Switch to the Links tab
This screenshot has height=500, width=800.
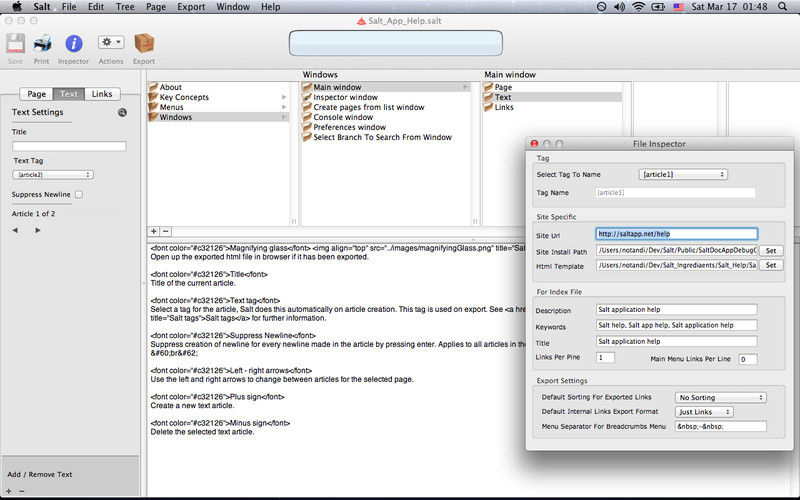tap(102, 94)
